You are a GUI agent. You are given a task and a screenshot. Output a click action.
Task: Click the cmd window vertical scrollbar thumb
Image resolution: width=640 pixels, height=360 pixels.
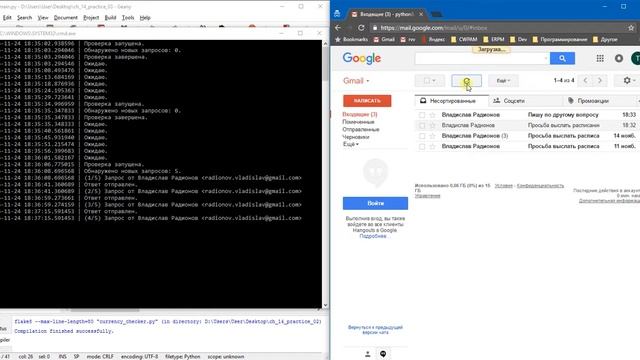point(325,64)
